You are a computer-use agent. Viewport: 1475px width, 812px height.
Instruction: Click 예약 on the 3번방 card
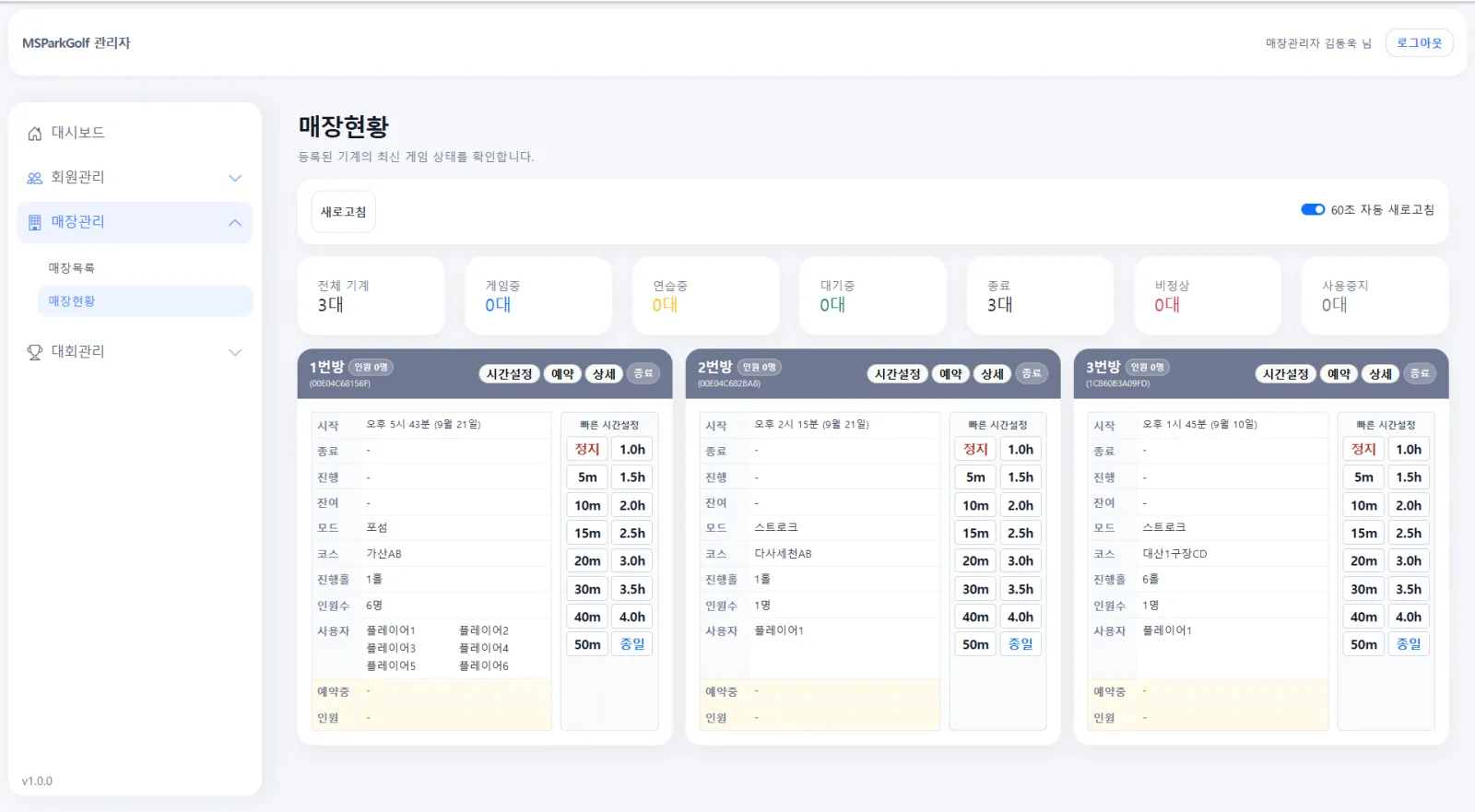pyautogui.click(x=1339, y=373)
